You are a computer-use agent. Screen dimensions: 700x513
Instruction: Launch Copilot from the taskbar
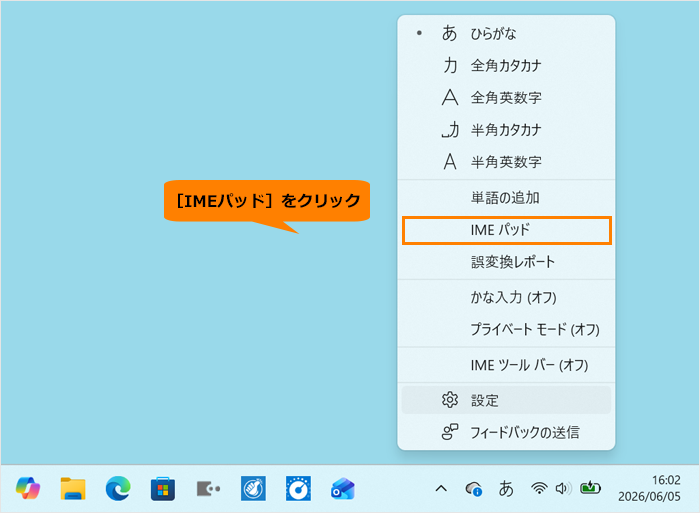(28, 489)
